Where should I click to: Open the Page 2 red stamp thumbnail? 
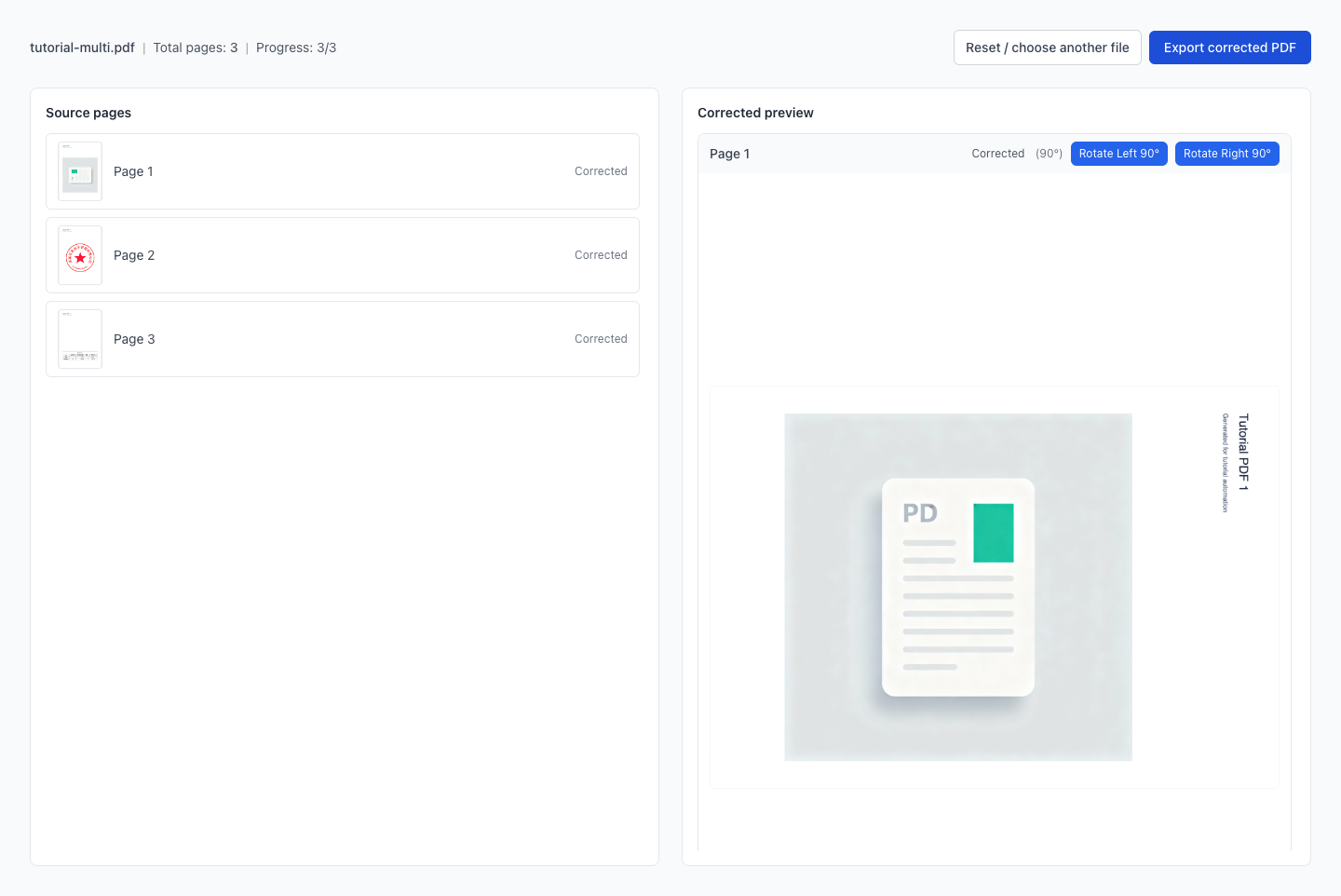[80, 255]
